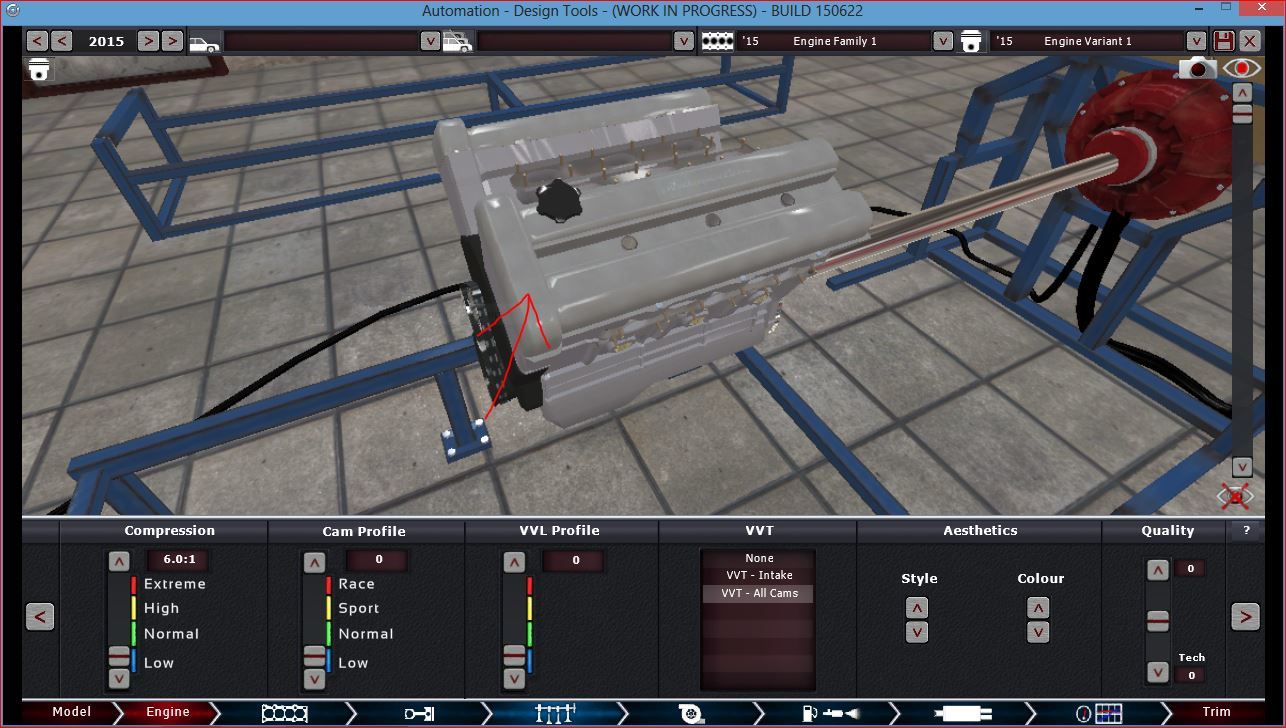This screenshot has width=1286, height=728.
Task: Click the Compression slider handle
Action: click(119, 657)
